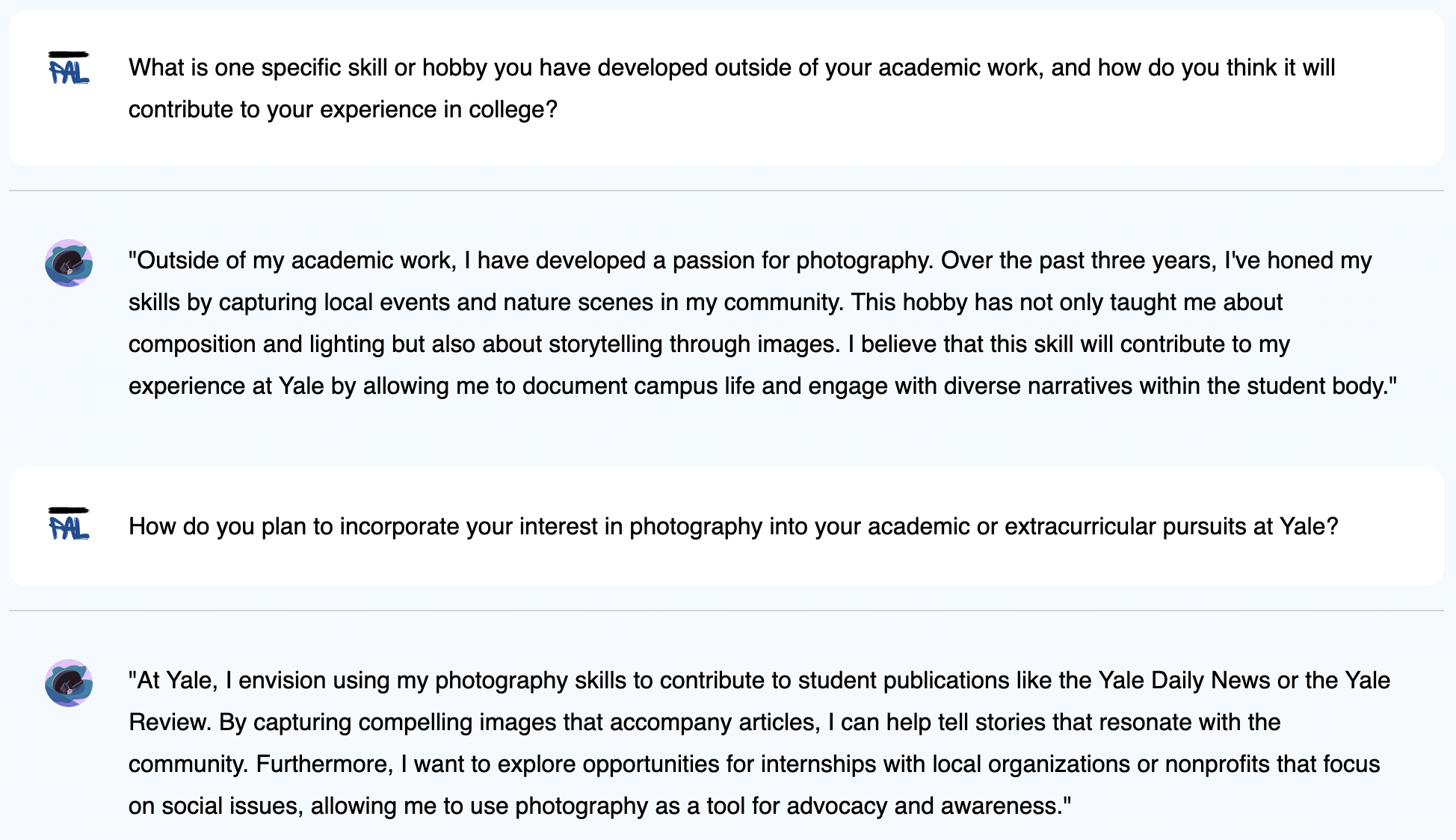Click the answer paragraph mentioning Yale Daily News

tap(759, 743)
